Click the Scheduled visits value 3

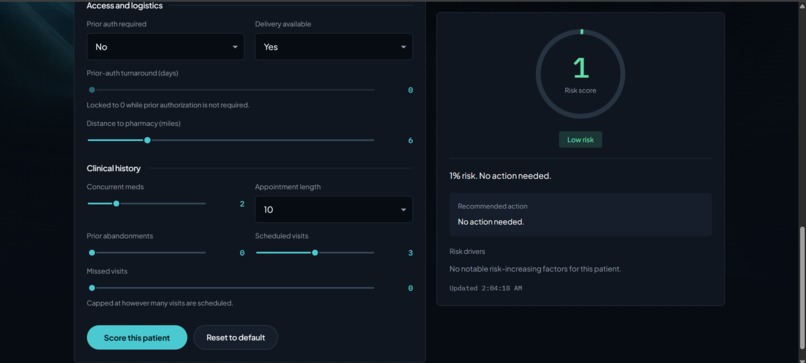410,253
